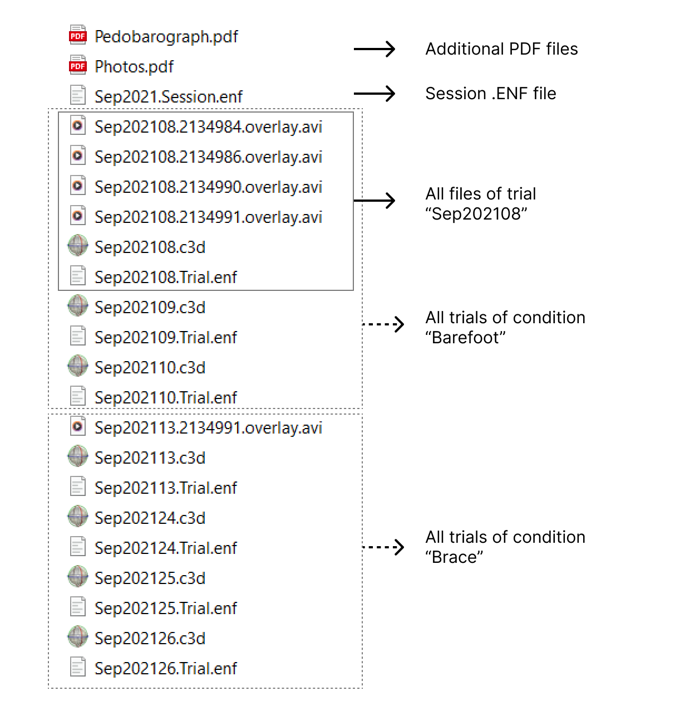The image size is (680, 720).
Task: Click the Sep202124.c3d file icon
Action: click(x=78, y=518)
